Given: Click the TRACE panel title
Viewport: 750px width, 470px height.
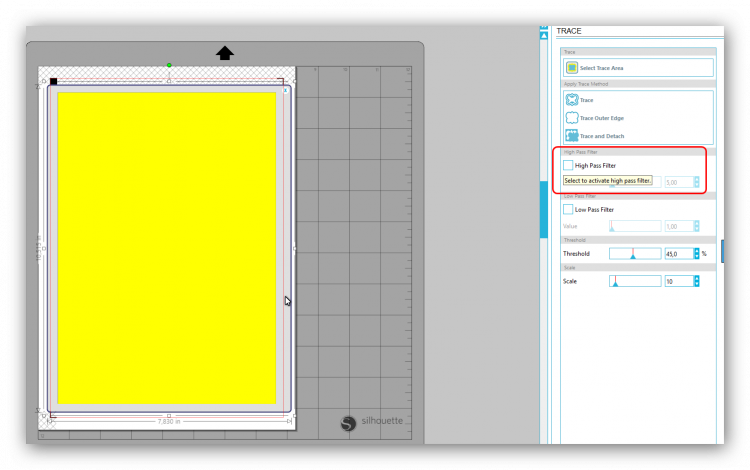Looking at the screenshot, I should [569, 31].
